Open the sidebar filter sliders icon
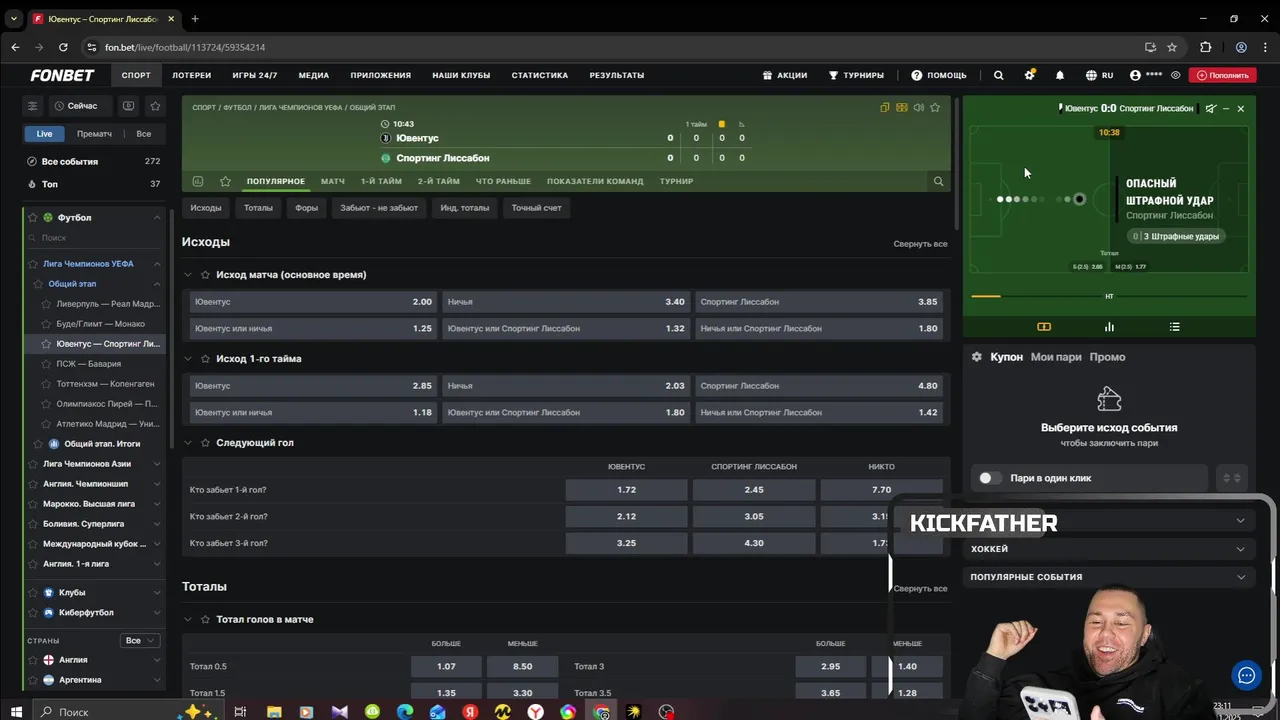This screenshot has height=720, width=1280. coord(32,106)
